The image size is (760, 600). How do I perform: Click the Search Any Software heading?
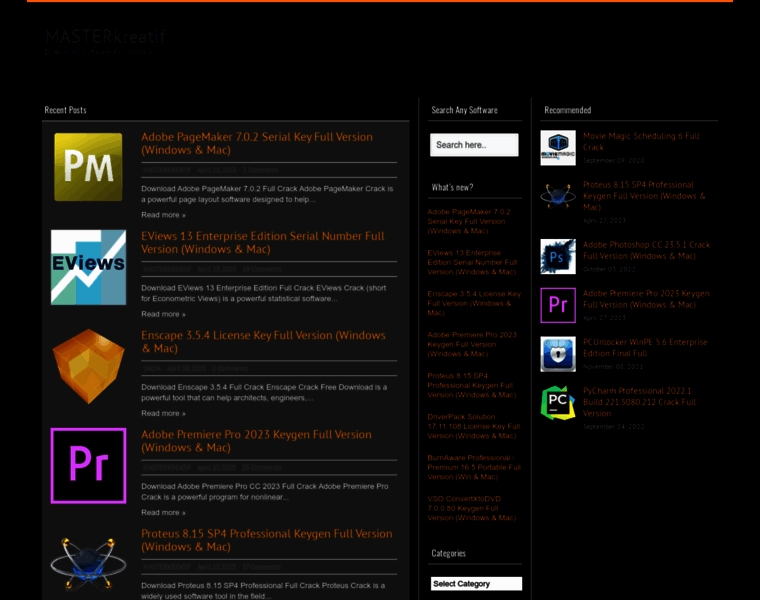[464, 110]
